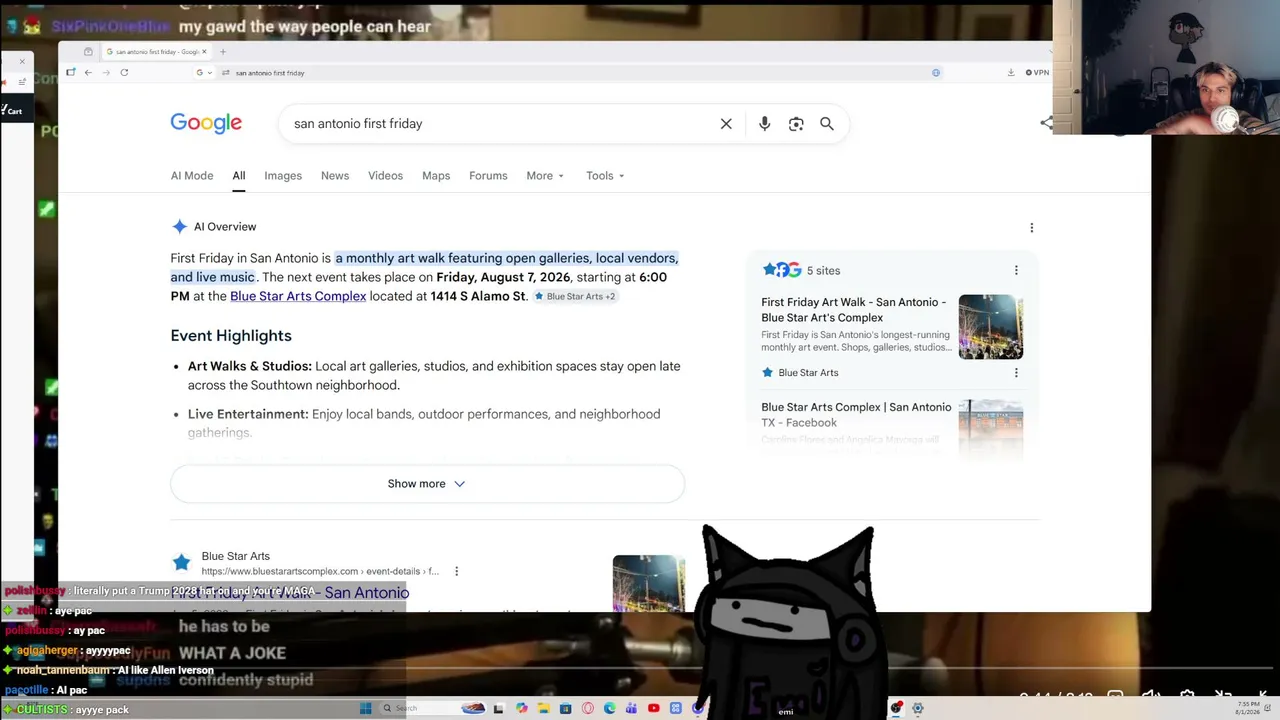Open the 5 sites card three-dot menu
The image size is (1280, 720).
pos(1016,270)
